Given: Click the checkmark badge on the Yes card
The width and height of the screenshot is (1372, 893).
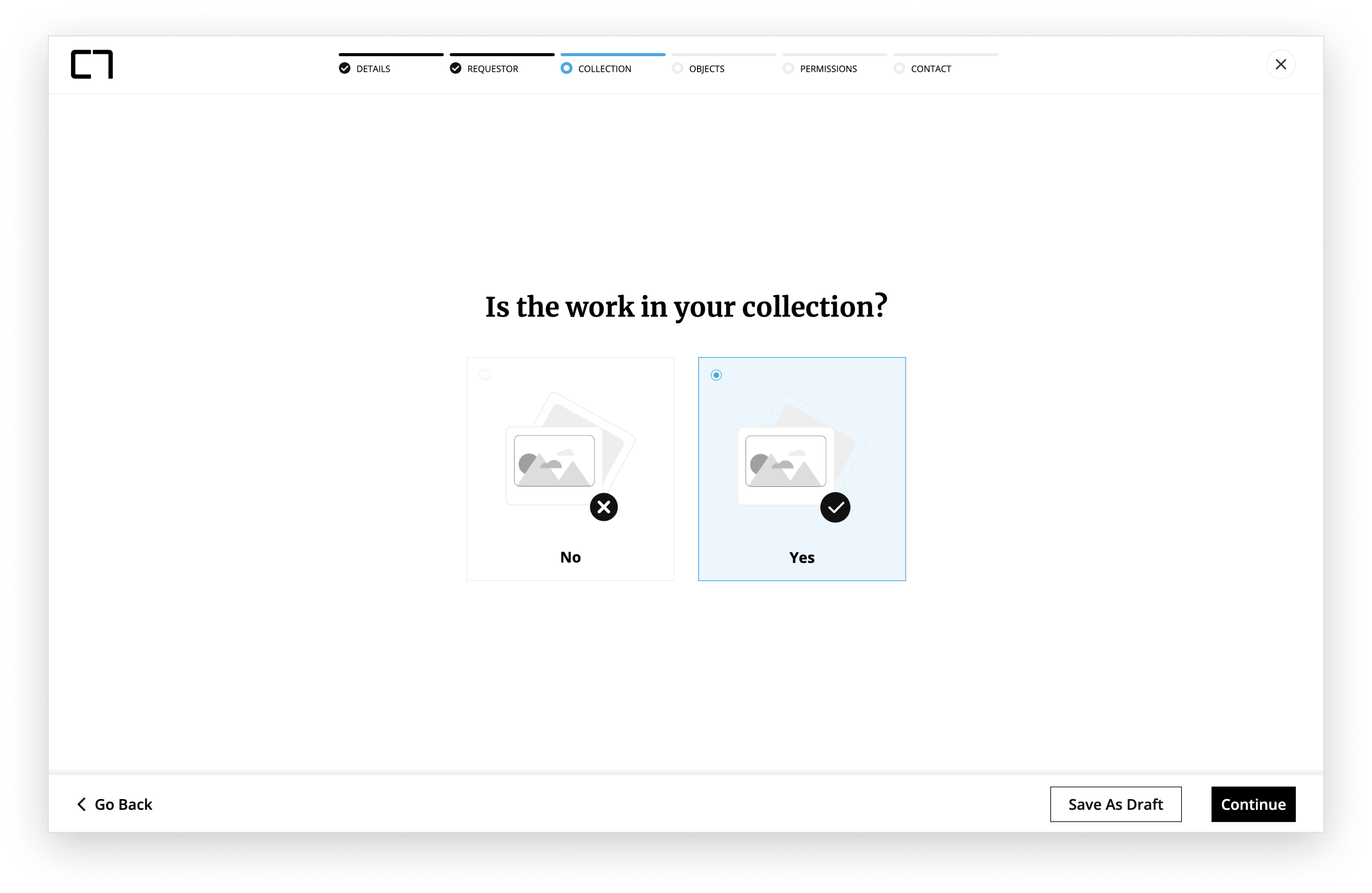Looking at the screenshot, I should coord(835,507).
